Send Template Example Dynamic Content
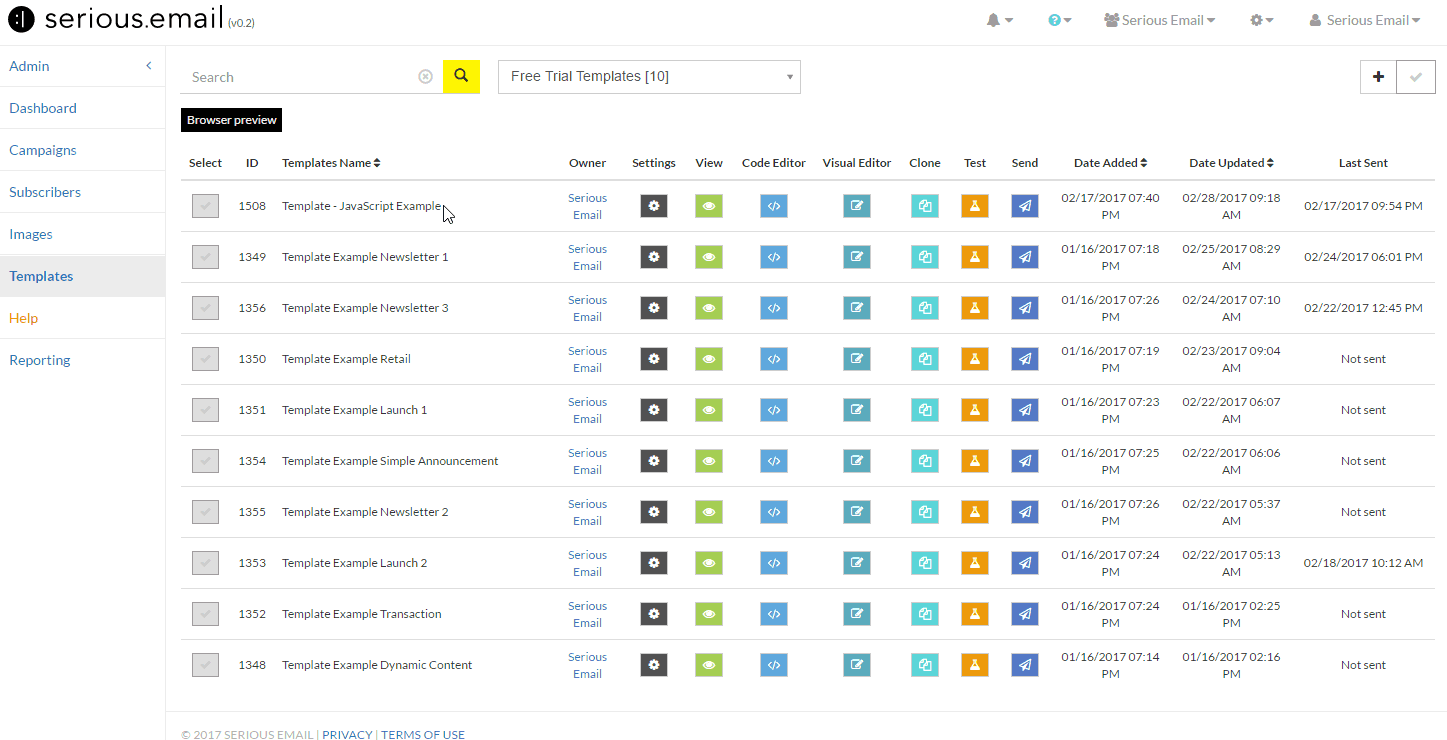 point(1025,665)
